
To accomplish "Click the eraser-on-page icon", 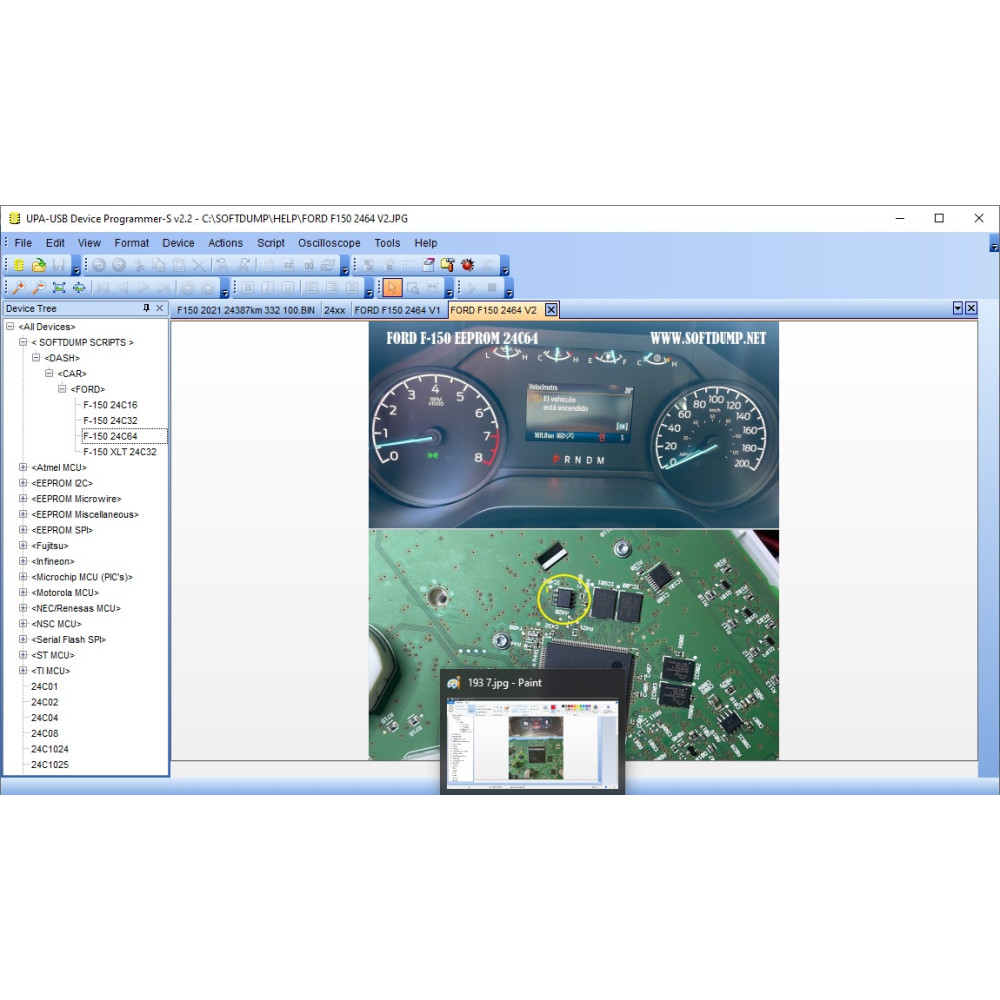I will tap(428, 265).
